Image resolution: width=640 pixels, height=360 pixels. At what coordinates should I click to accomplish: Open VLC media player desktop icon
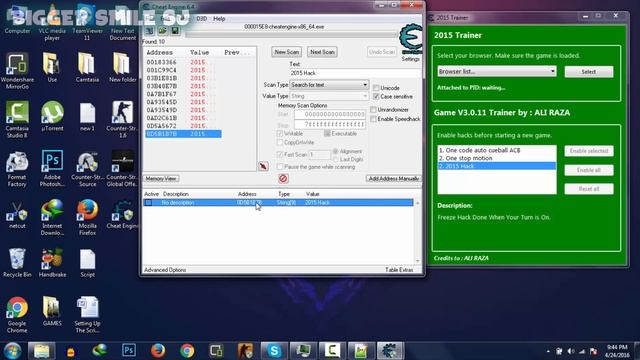(52, 22)
